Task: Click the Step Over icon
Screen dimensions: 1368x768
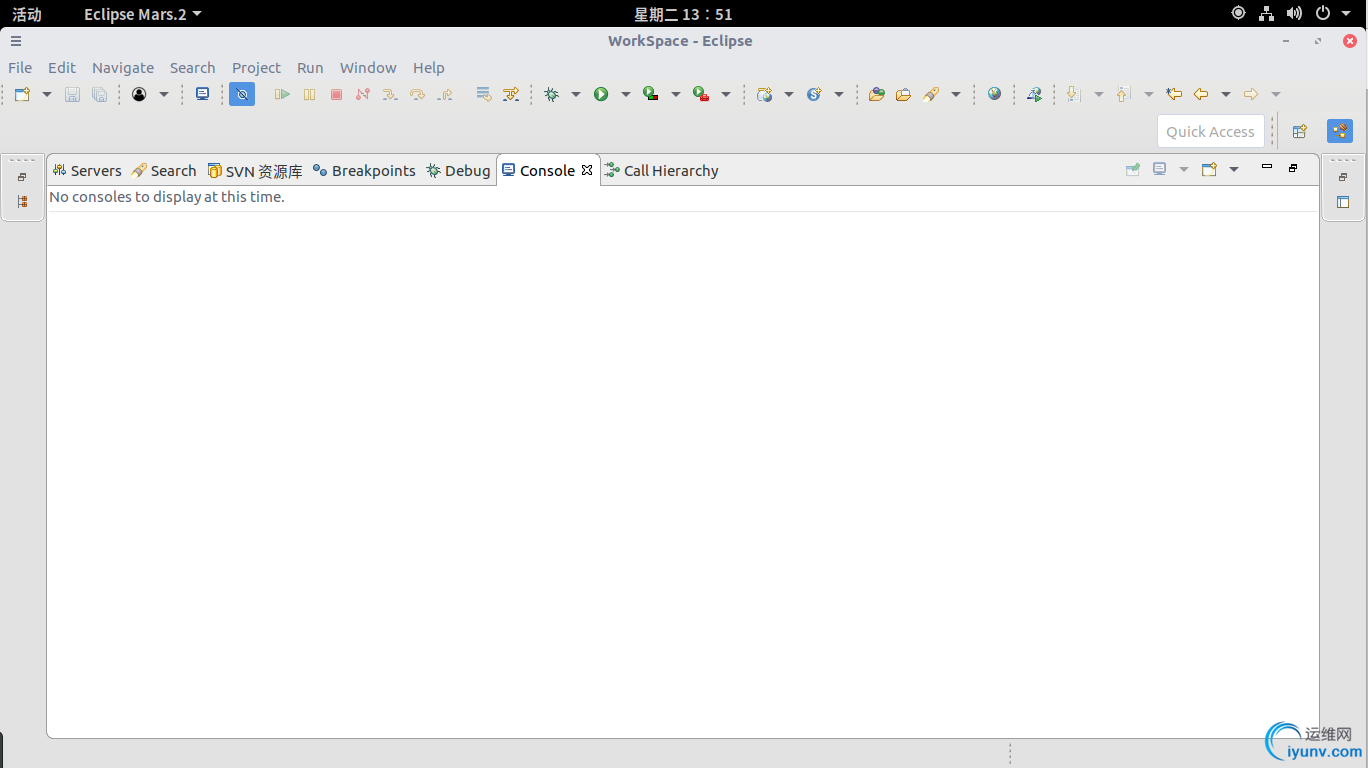Action: click(417, 94)
